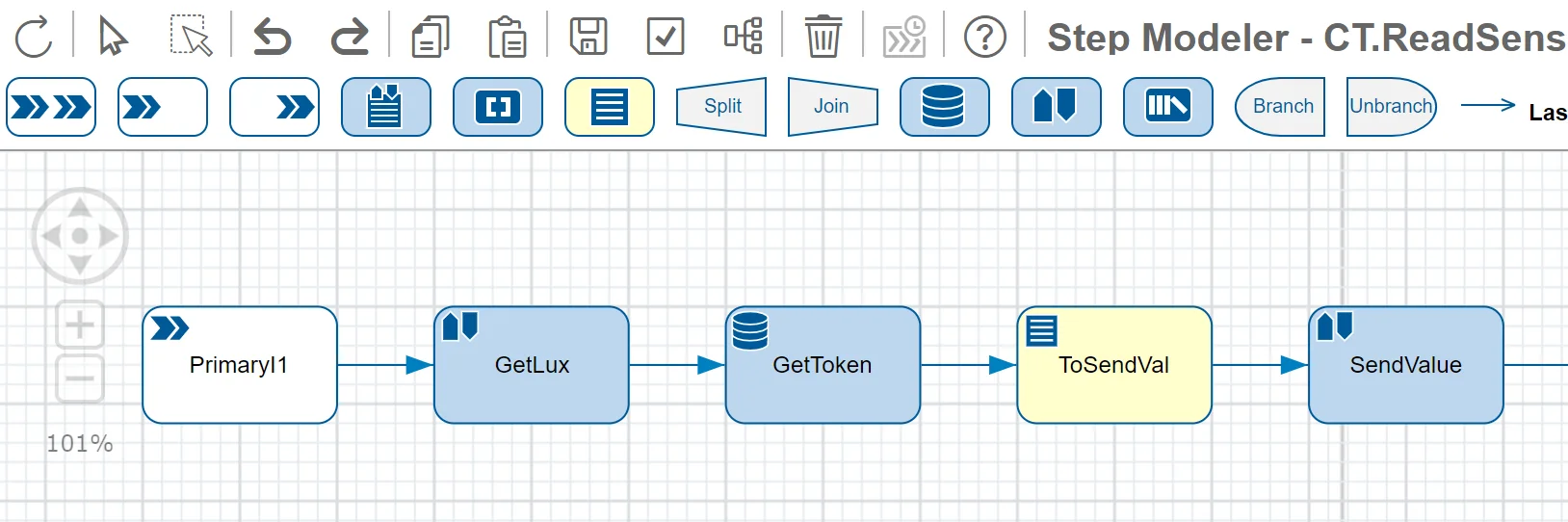Paste from clipboard icon
The width and height of the screenshot is (1568, 522).
coord(507,38)
